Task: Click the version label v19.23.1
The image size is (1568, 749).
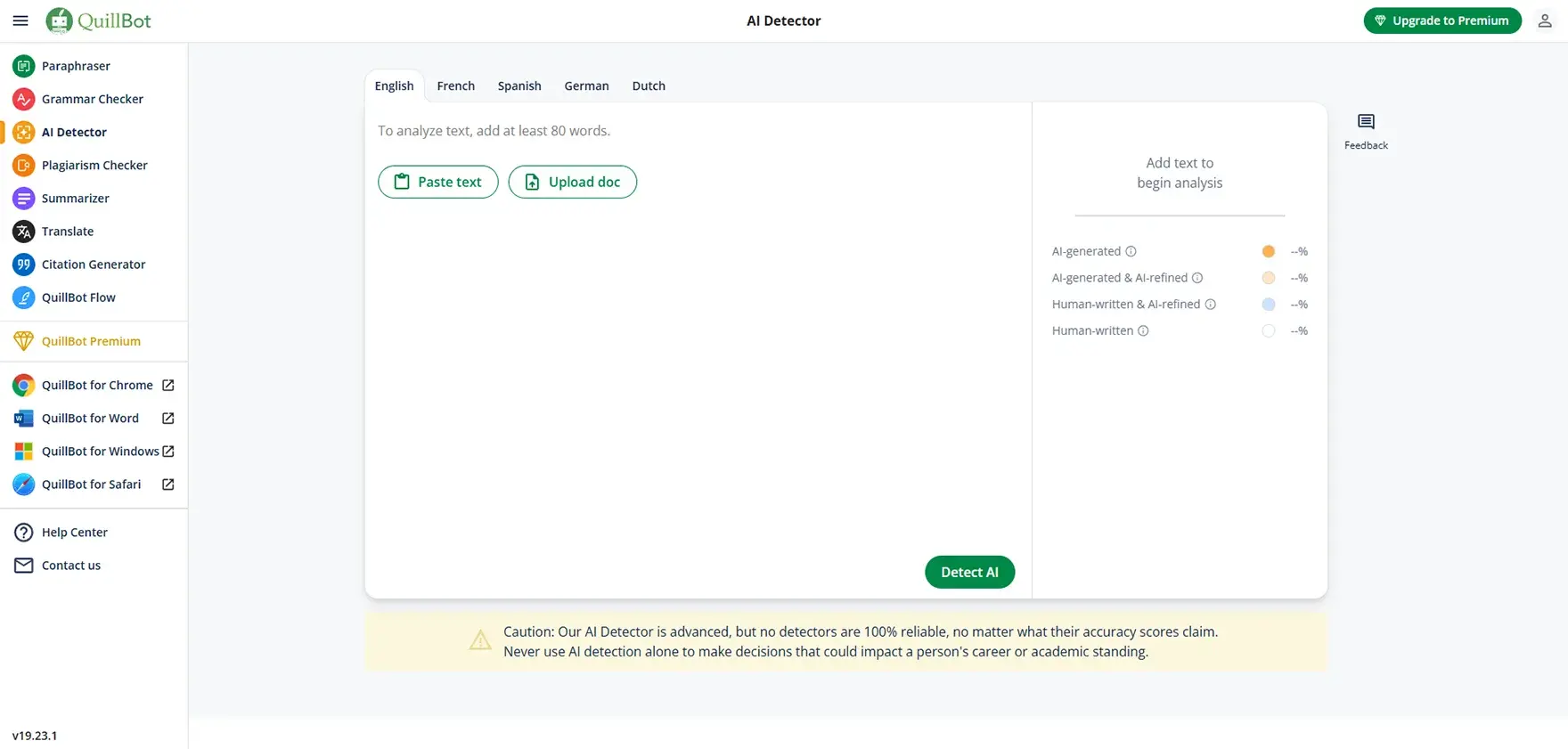Action: (35, 736)
